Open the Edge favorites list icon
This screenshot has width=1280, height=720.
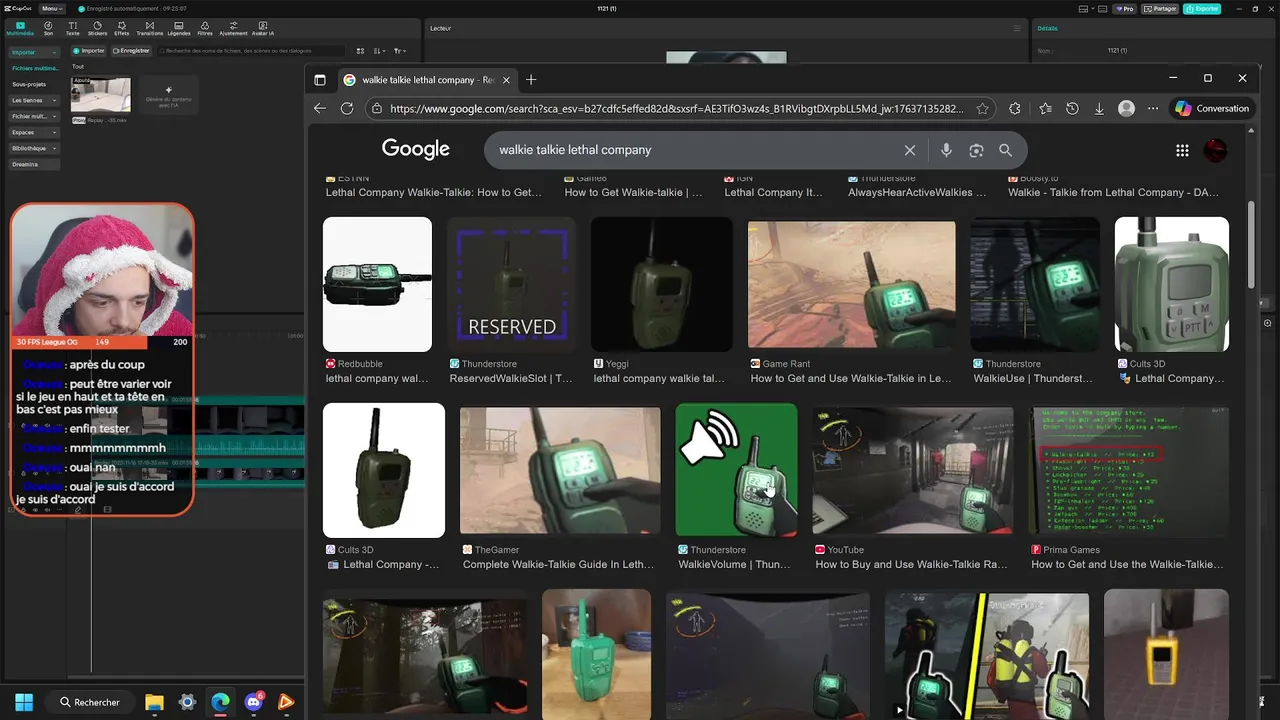click(1045, 108)
